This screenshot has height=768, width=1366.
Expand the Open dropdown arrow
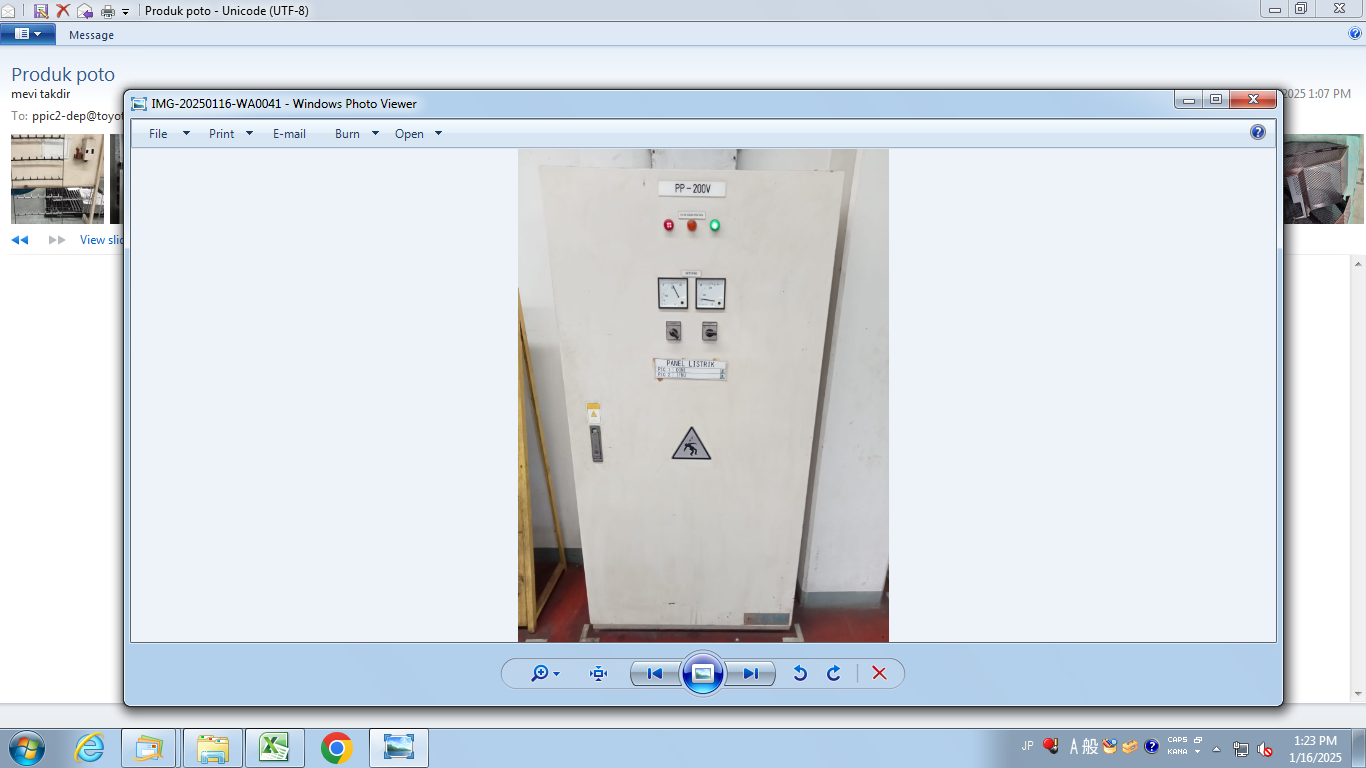438,133
